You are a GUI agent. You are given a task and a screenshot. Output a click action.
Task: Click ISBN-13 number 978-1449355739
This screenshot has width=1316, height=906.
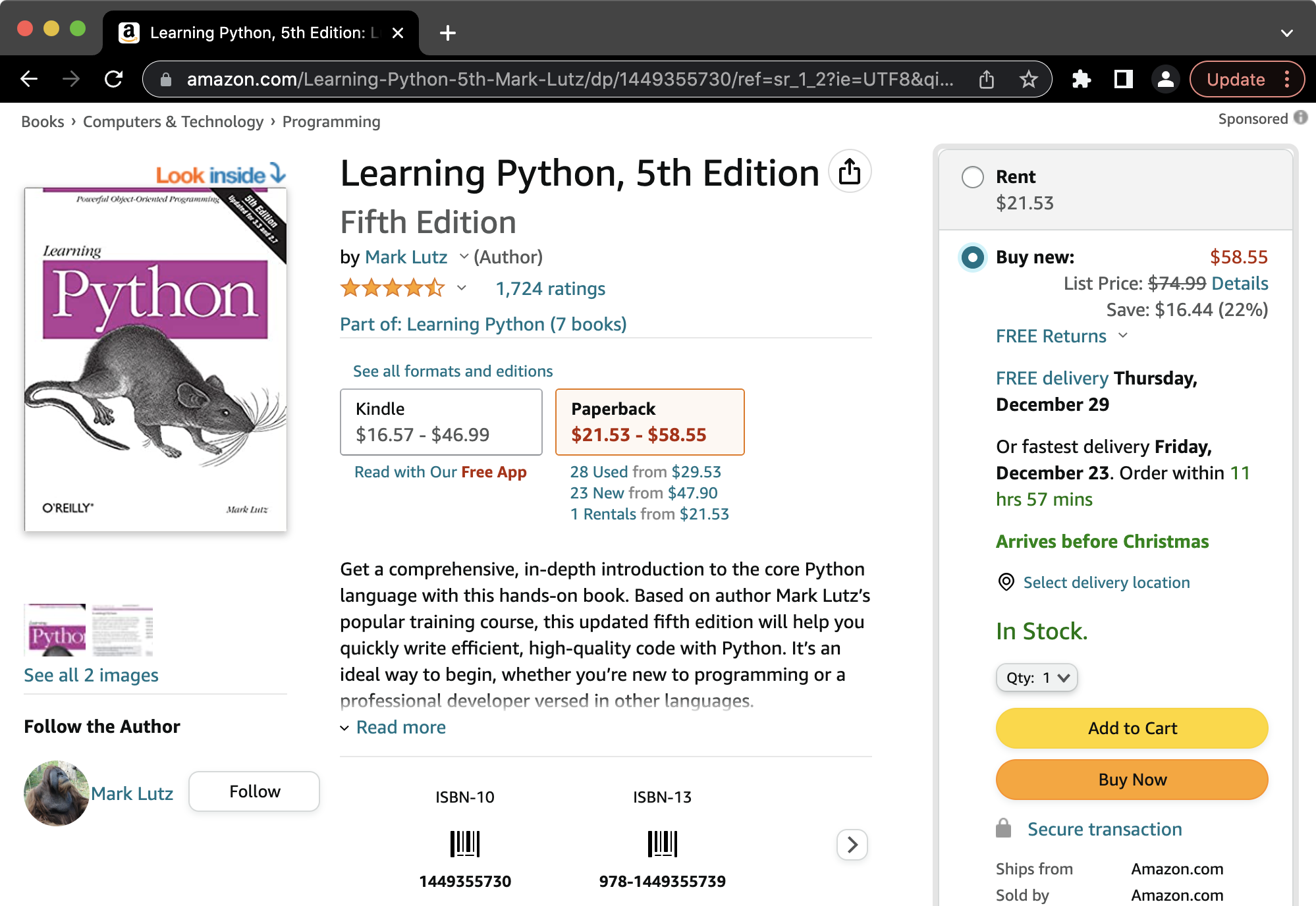pos(662,882)
